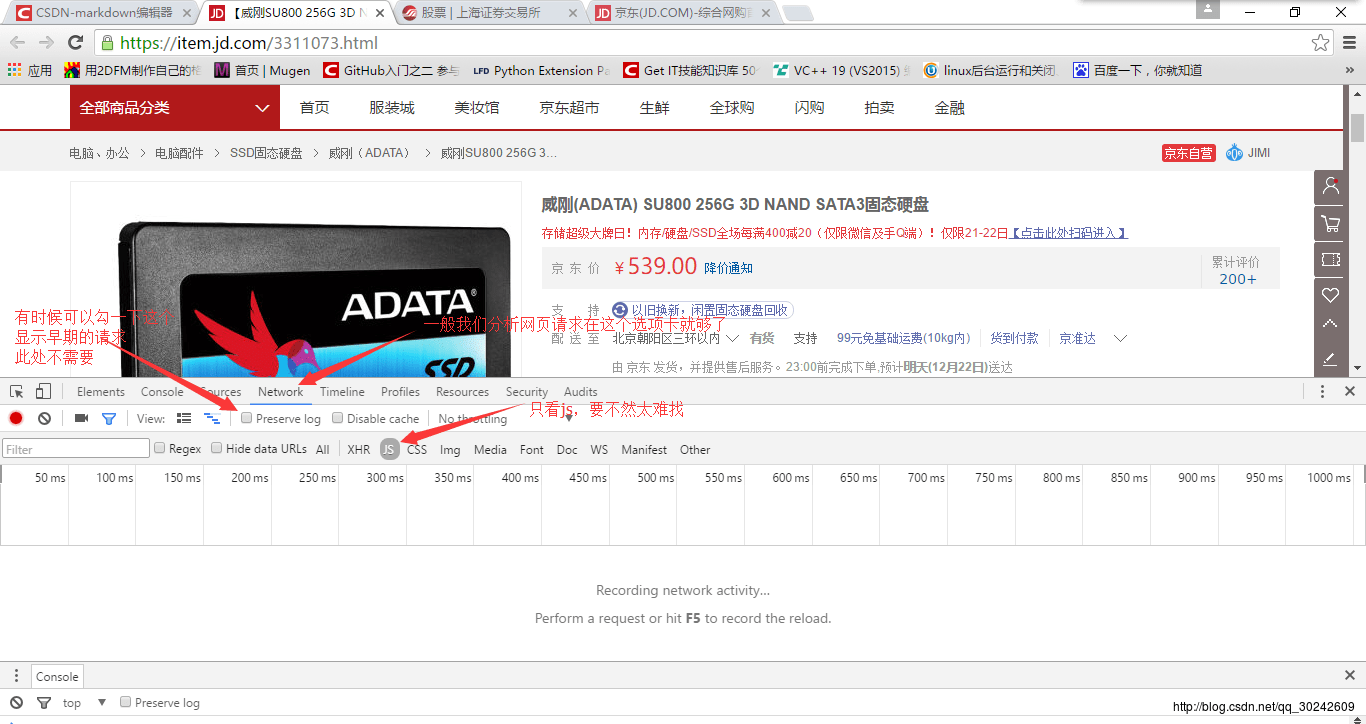Switch to the 股票 上海证券交易所 browser tab
The width and height of the screenshot is (1366, 724).
tap(488, 13)
